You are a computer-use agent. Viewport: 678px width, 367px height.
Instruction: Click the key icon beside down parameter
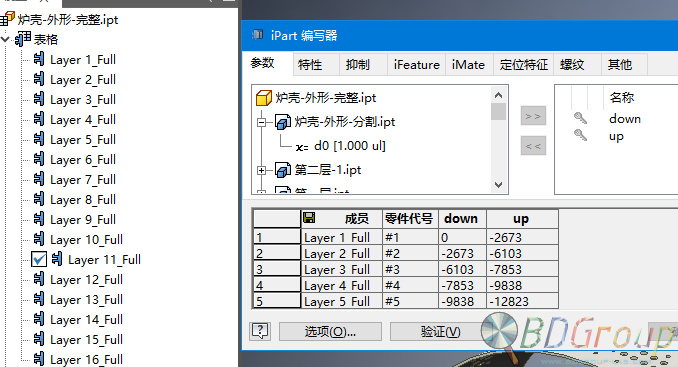580,118
